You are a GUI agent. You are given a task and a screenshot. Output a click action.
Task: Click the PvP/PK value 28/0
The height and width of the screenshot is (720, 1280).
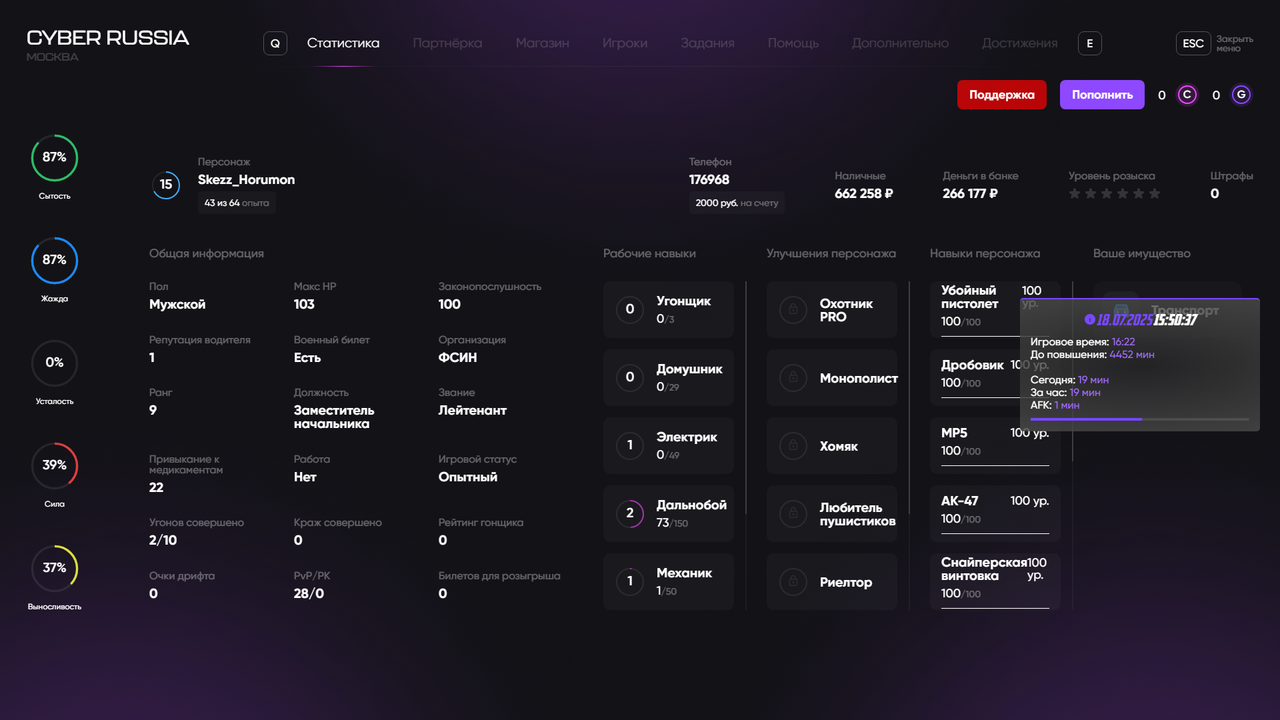pos(309,594)
